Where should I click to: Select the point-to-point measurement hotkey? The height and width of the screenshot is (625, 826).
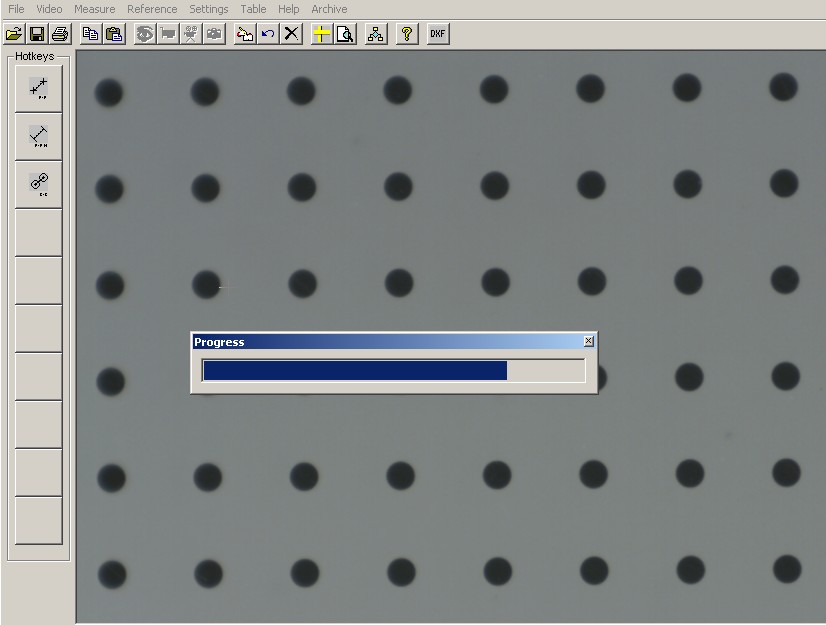(39, 89)
